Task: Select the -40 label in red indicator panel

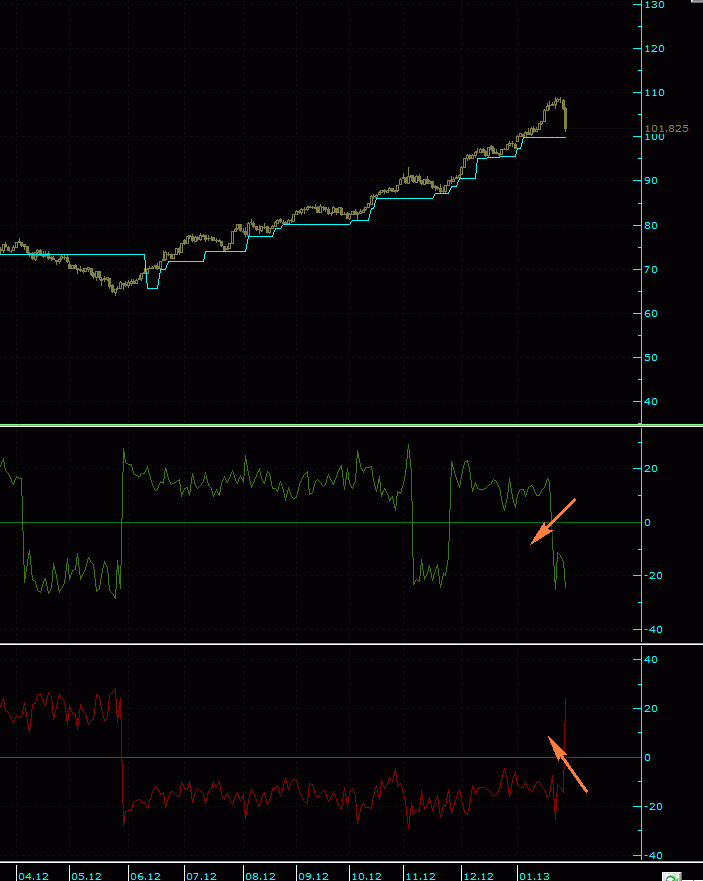Action: [653, 855]
